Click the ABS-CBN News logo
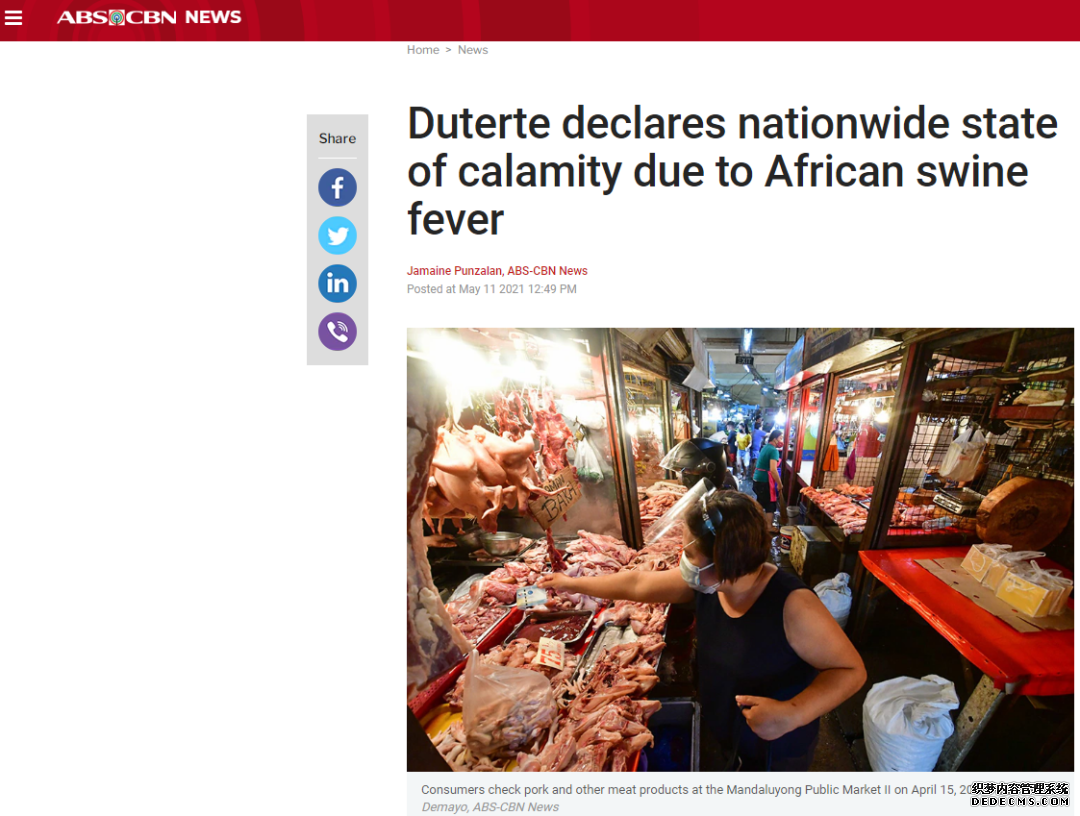The height and width of the screenshot is (816, 1080). 149,17
